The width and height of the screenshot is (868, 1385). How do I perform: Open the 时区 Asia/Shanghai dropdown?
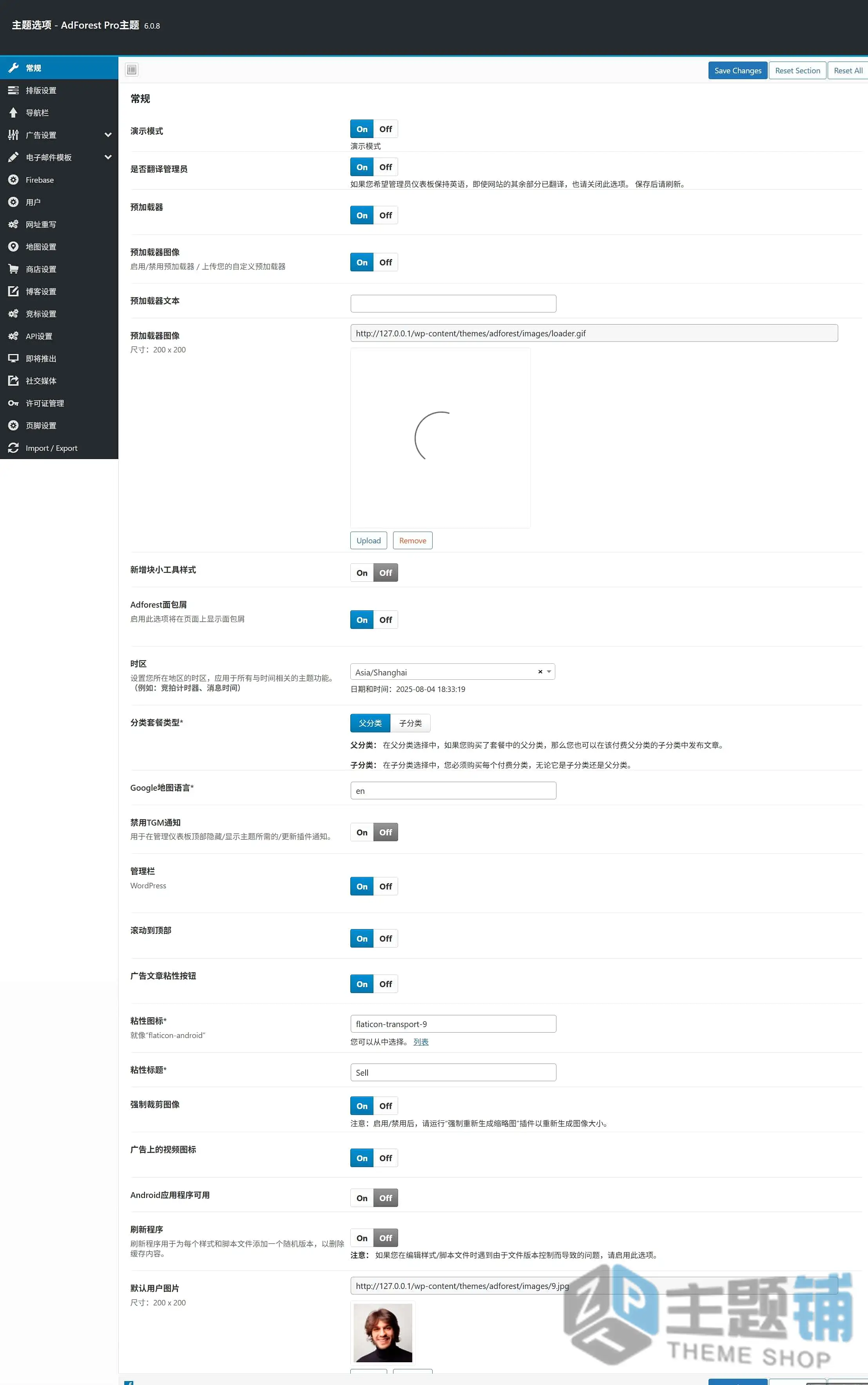(x=452, y=672)
